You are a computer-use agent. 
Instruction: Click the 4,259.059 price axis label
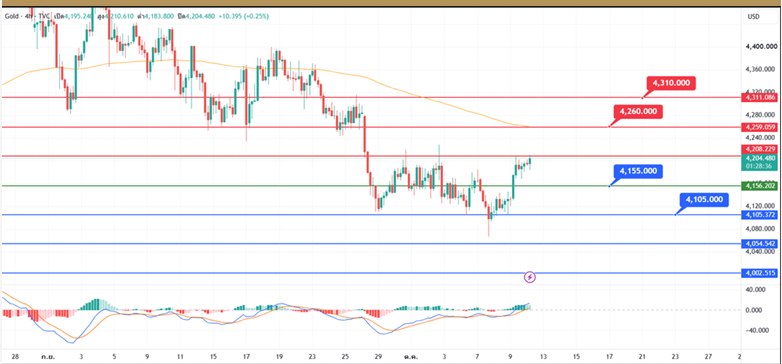coord(760,127)
